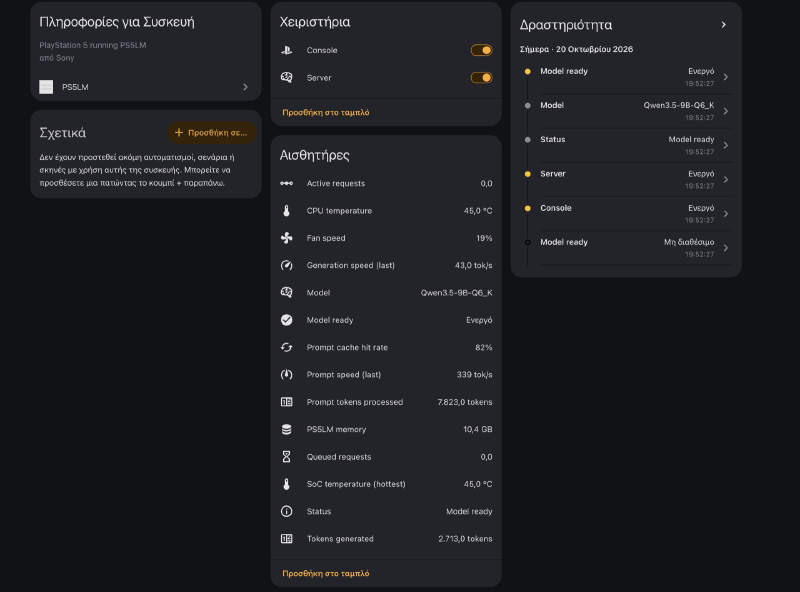The height and width of the screenshot is (592, 800).
Task: Click the Queued requests hourglass icon
Action: click(x=287, y=457)
